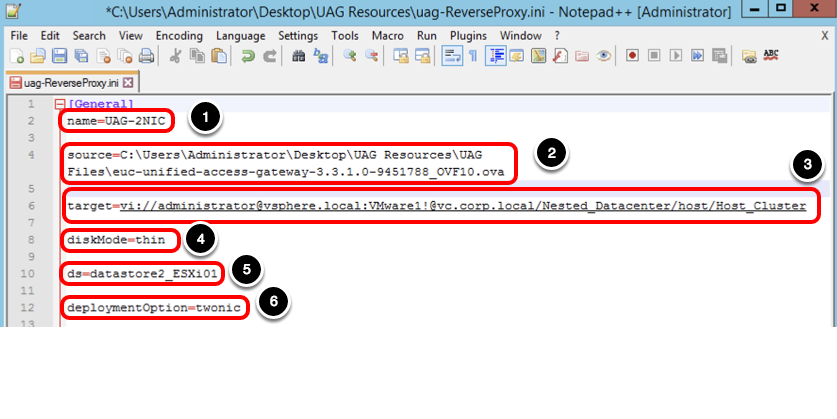Toggle the Show Indent Guide icon
Image resolution: width=837 pixels, height=419 pixels.
click(495, 56)
